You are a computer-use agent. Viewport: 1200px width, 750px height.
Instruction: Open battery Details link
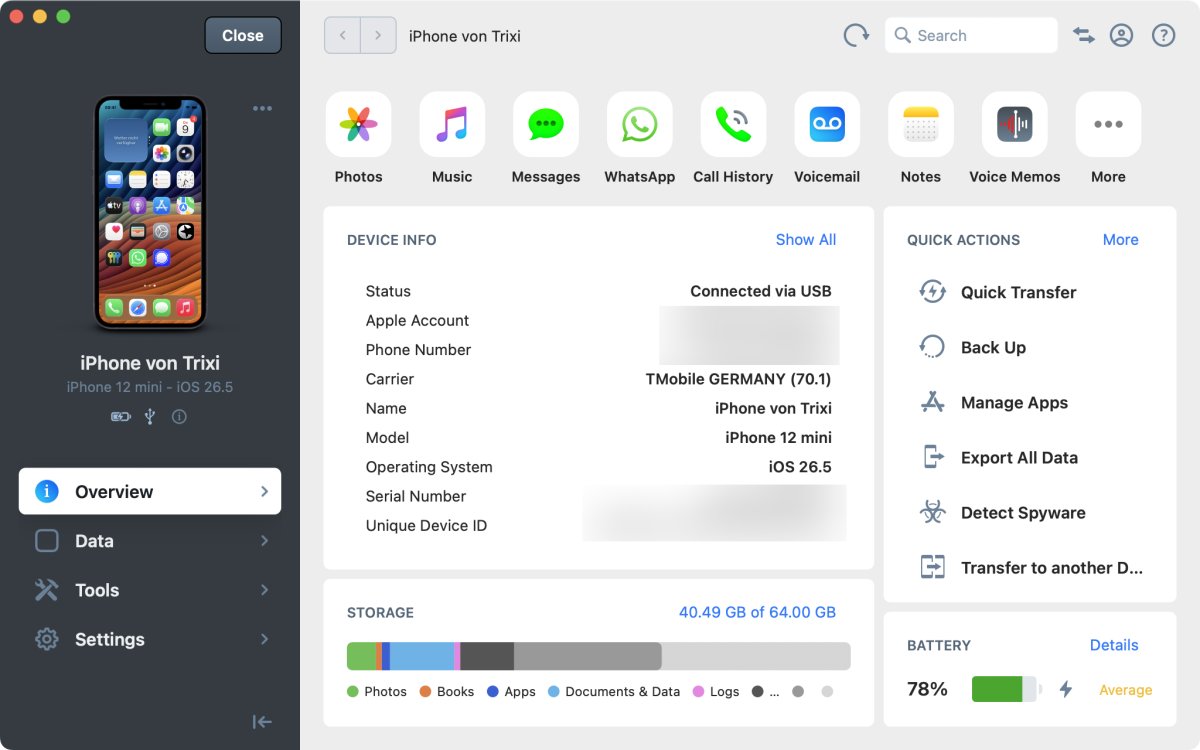tap(1114, 645)
